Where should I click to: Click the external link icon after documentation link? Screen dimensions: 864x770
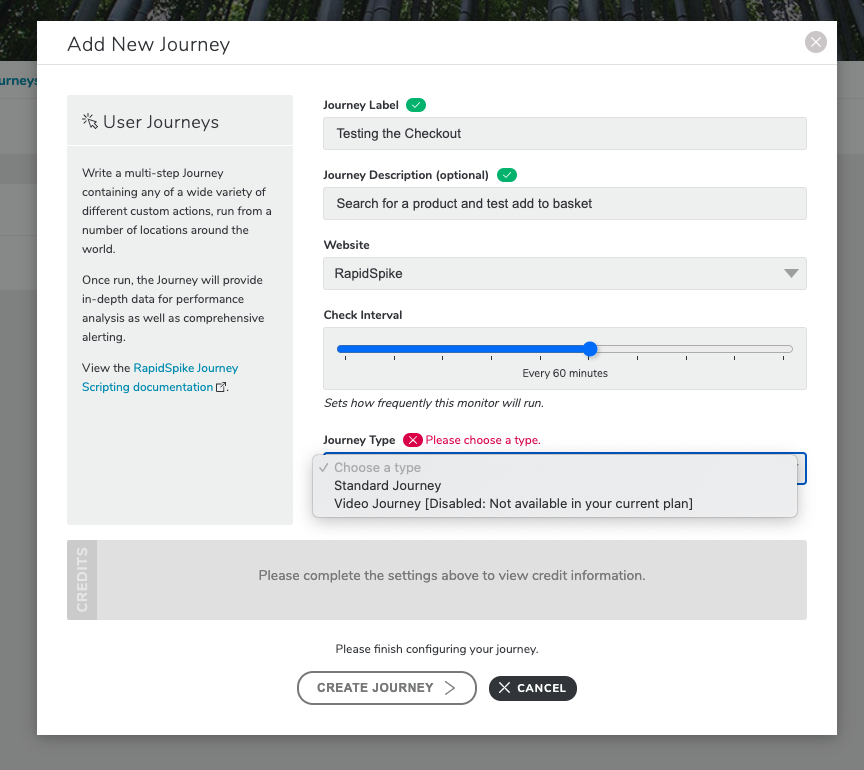221,387
